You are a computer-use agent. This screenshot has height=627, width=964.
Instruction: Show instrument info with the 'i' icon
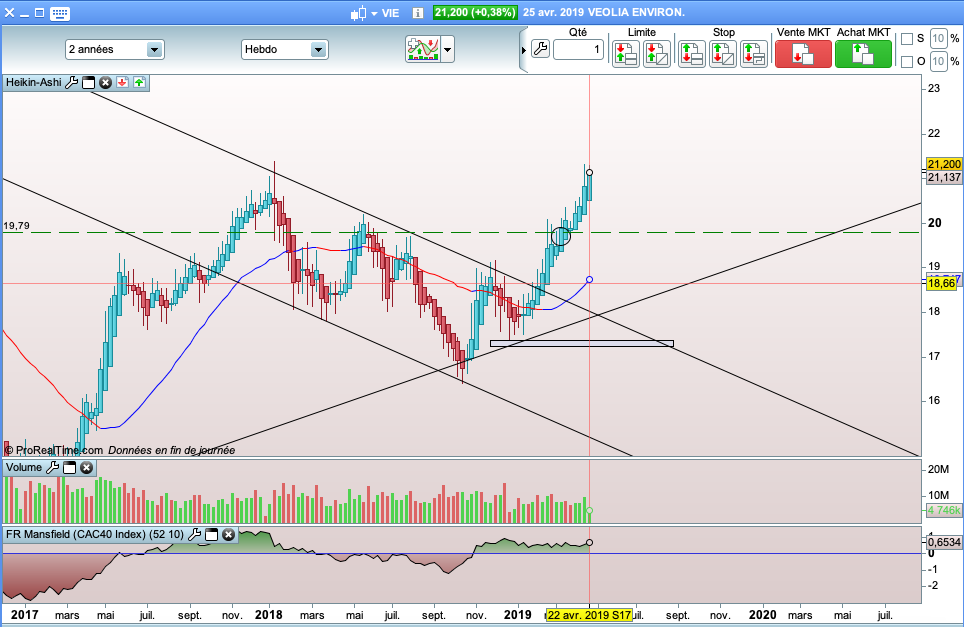[418, 13]
